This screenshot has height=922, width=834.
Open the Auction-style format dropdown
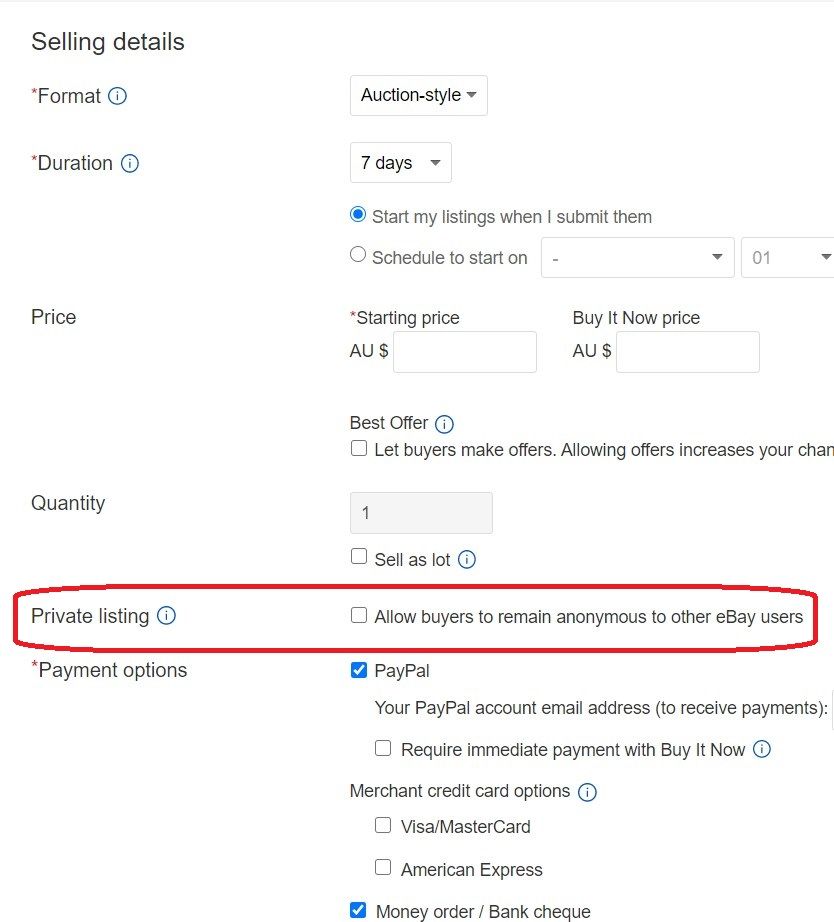(419, 95)
